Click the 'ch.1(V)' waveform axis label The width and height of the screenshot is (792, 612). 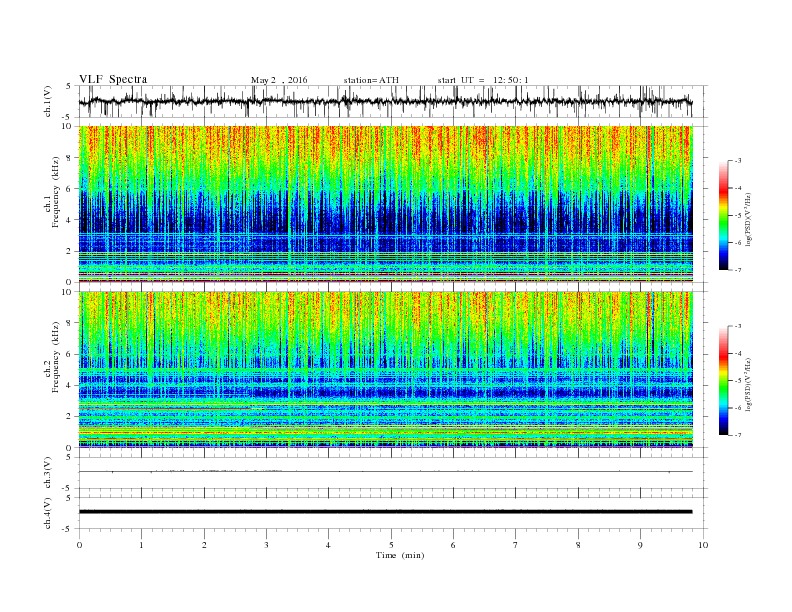(48, 103)
